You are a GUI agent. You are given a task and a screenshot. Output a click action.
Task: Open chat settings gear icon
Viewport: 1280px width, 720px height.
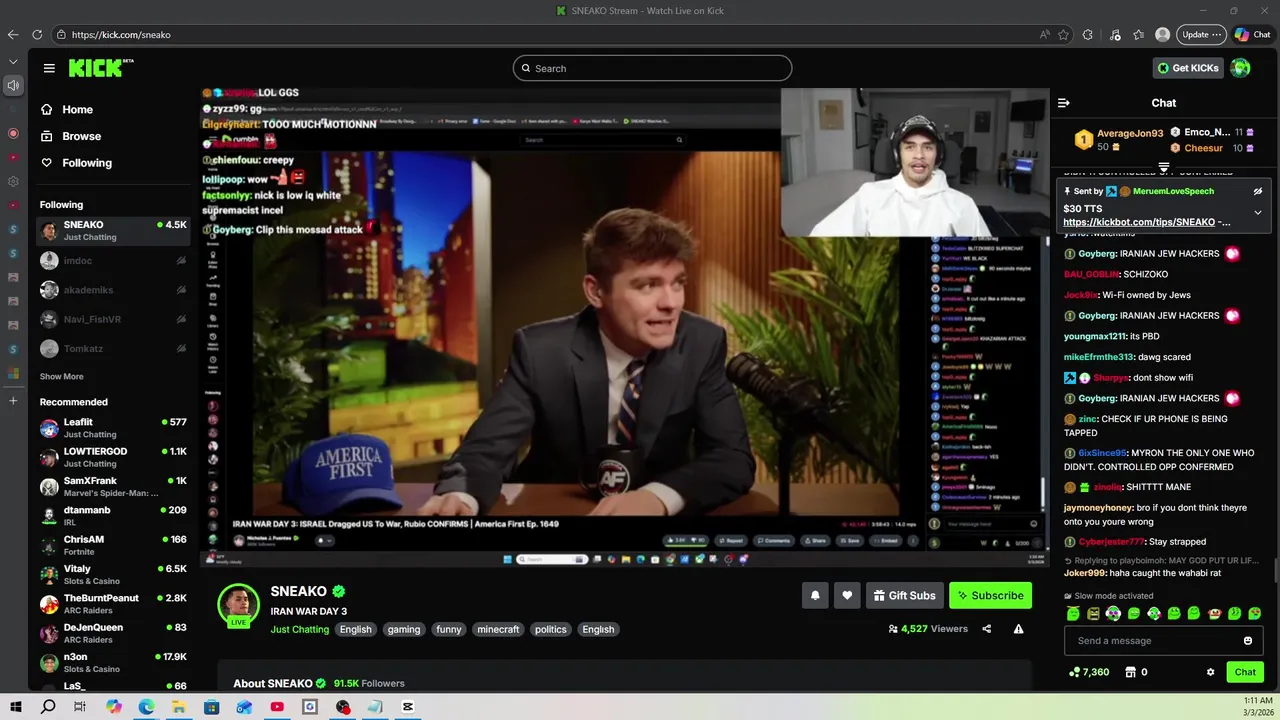click(1211, 672)
